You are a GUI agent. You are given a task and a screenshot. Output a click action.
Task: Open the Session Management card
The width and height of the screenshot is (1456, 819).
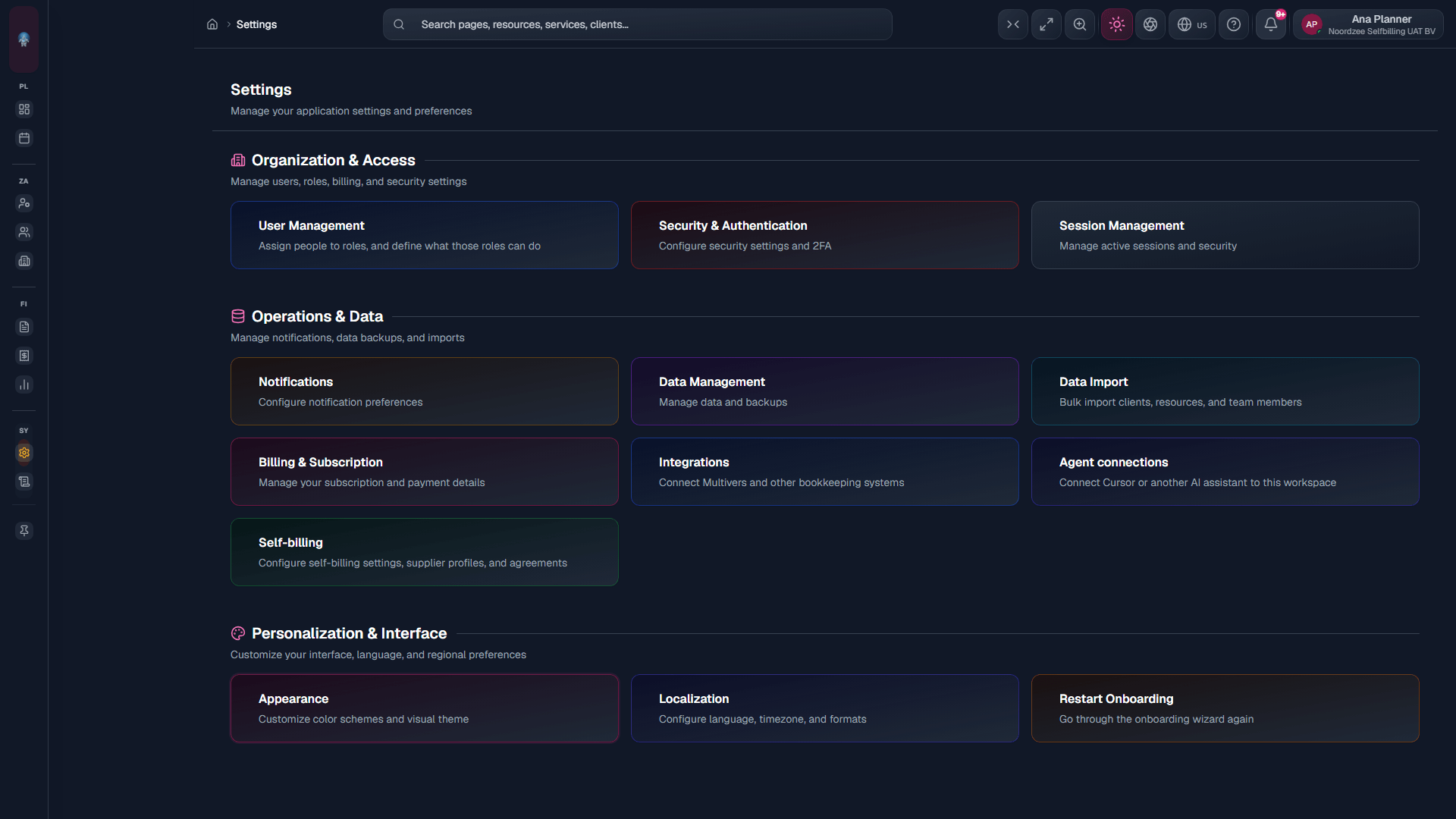click(1225, 235)
